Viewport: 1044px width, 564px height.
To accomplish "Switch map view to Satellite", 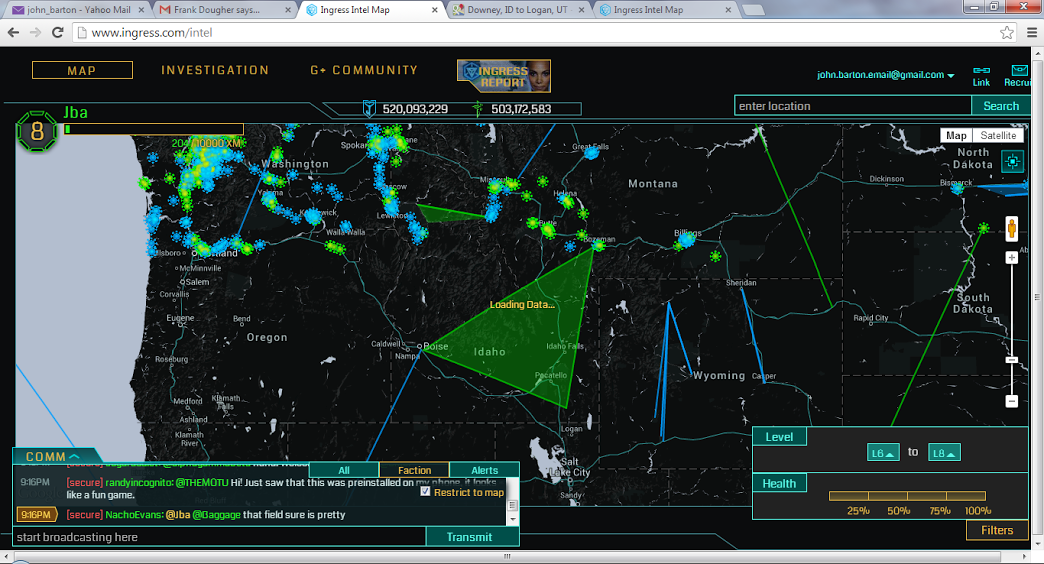I will click(997, 135).
